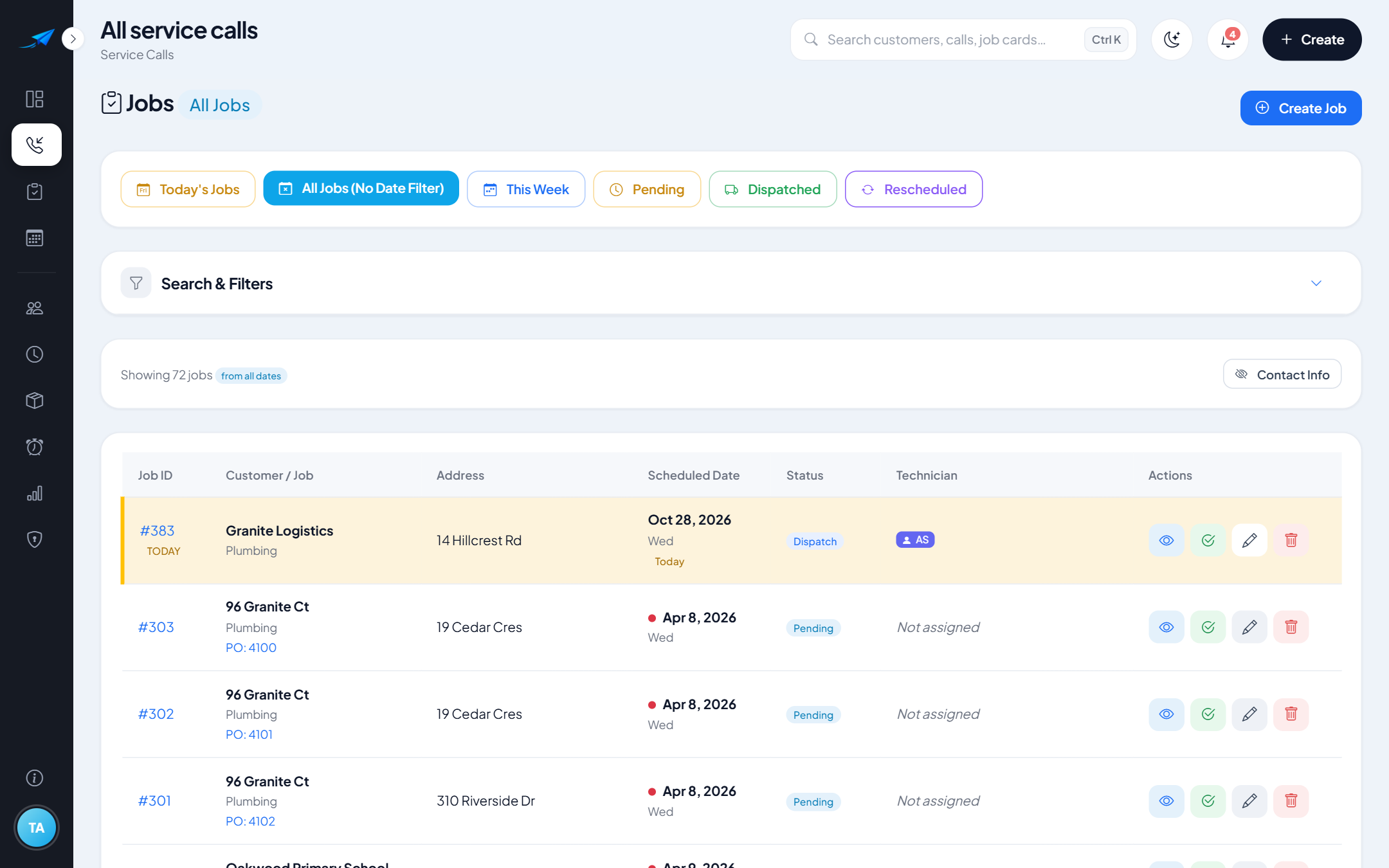View job #303 with eye icon
This screenshot has height=868, width=1389.
(x=1167, y=627)
